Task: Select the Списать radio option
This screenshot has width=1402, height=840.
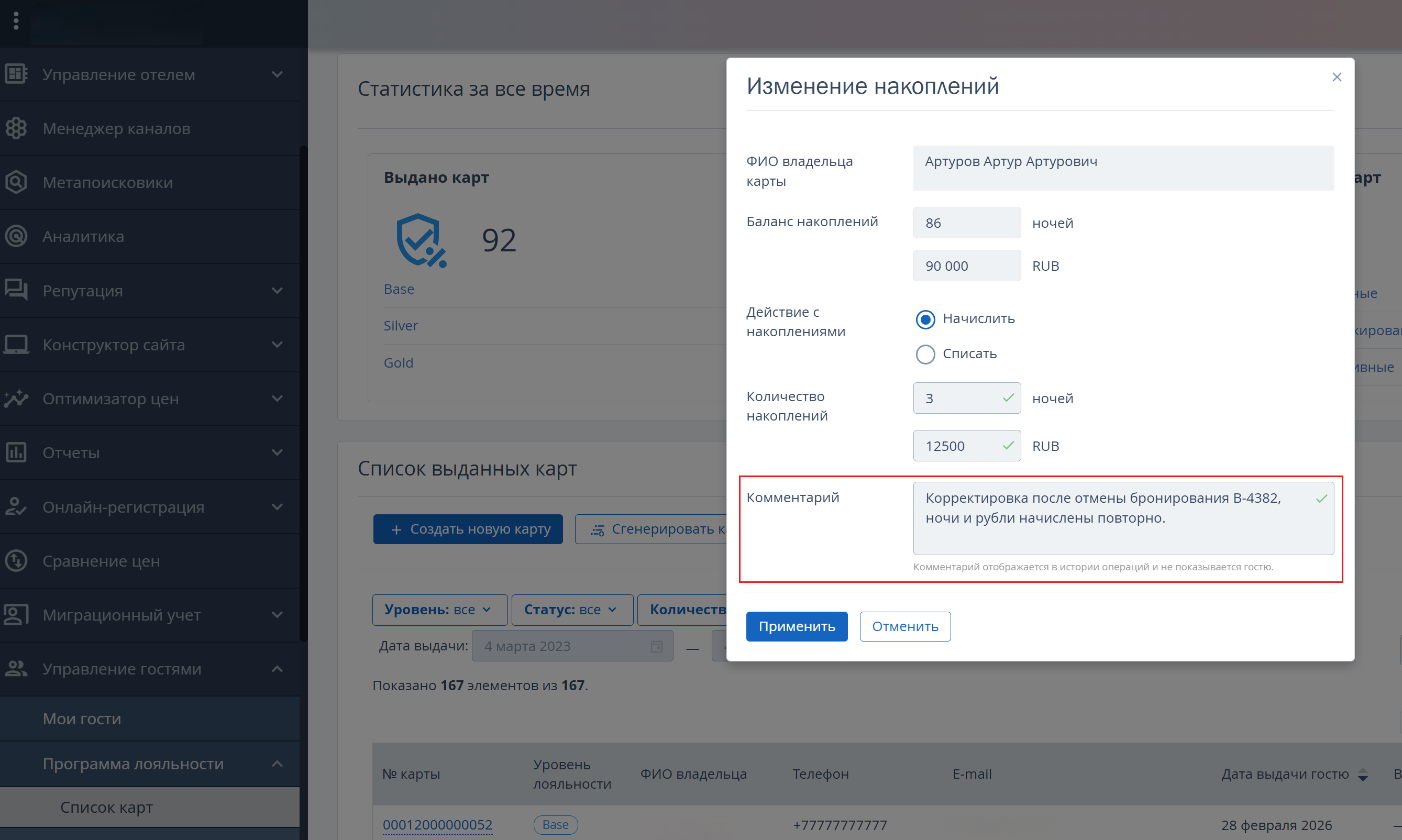Action: tap(925, 355)
